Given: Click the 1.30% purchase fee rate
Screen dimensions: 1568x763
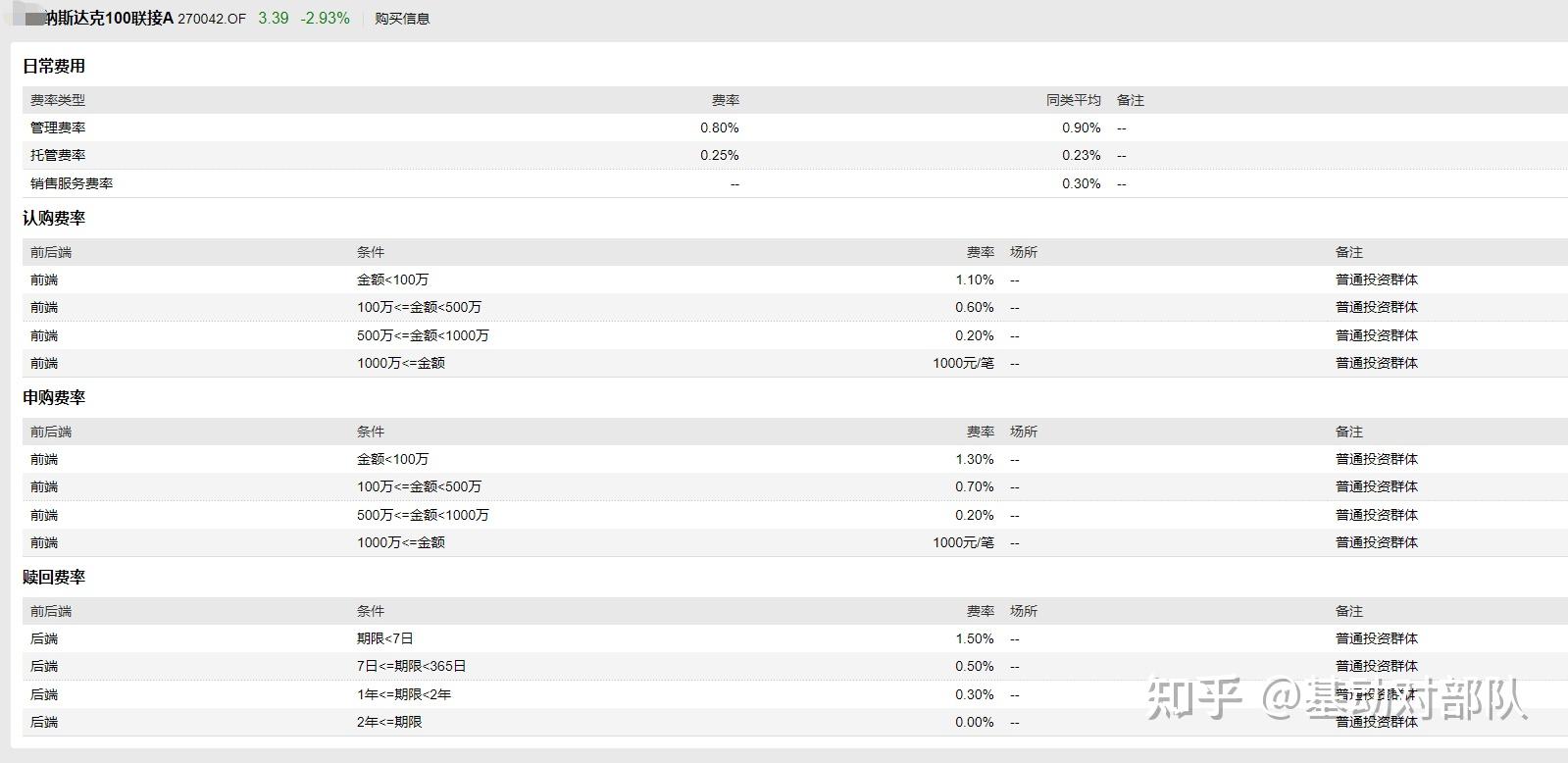Looking at the screenshot, I should tap(975, 459).
